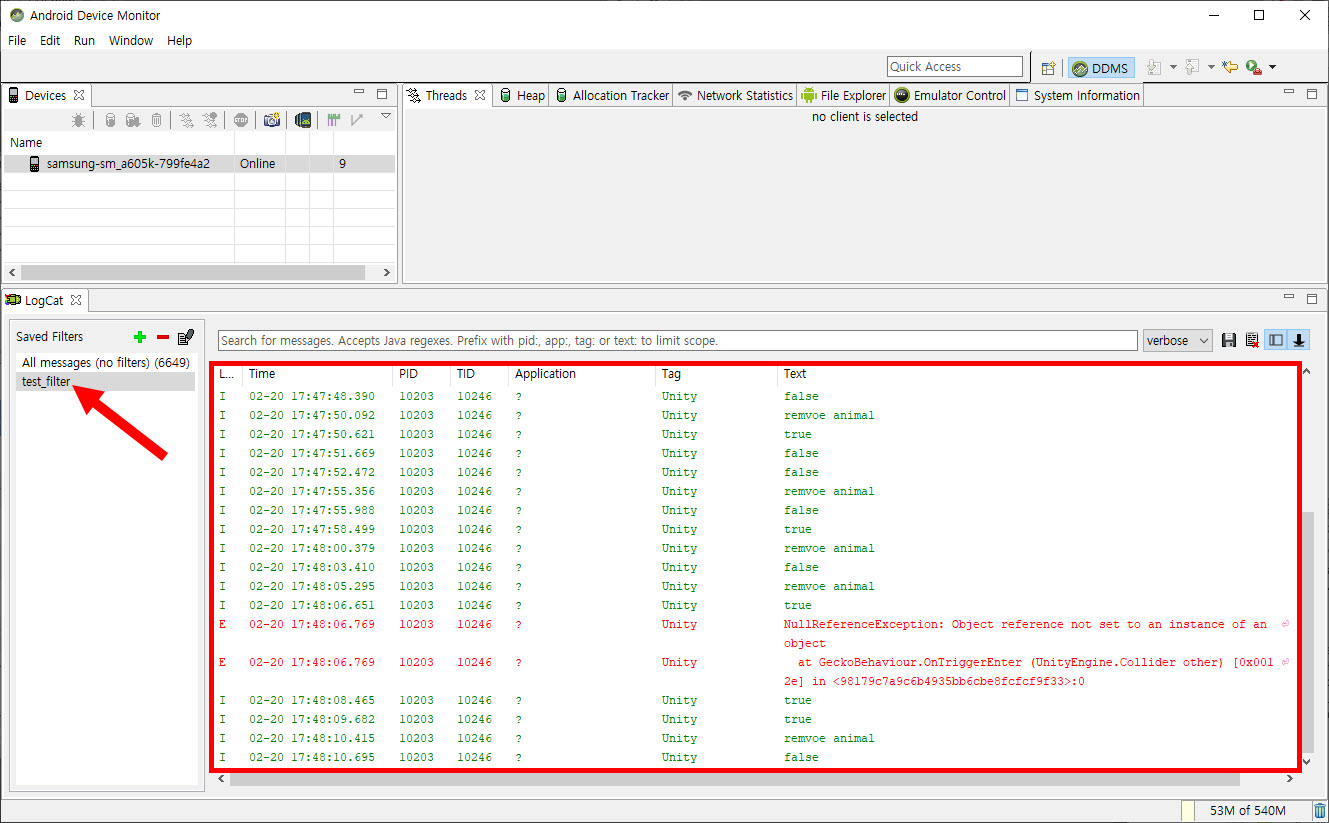Click the Next Annotation icon in the main toolbar
This screenshot has width=1329, height=823.
(x=1154, y=67)
